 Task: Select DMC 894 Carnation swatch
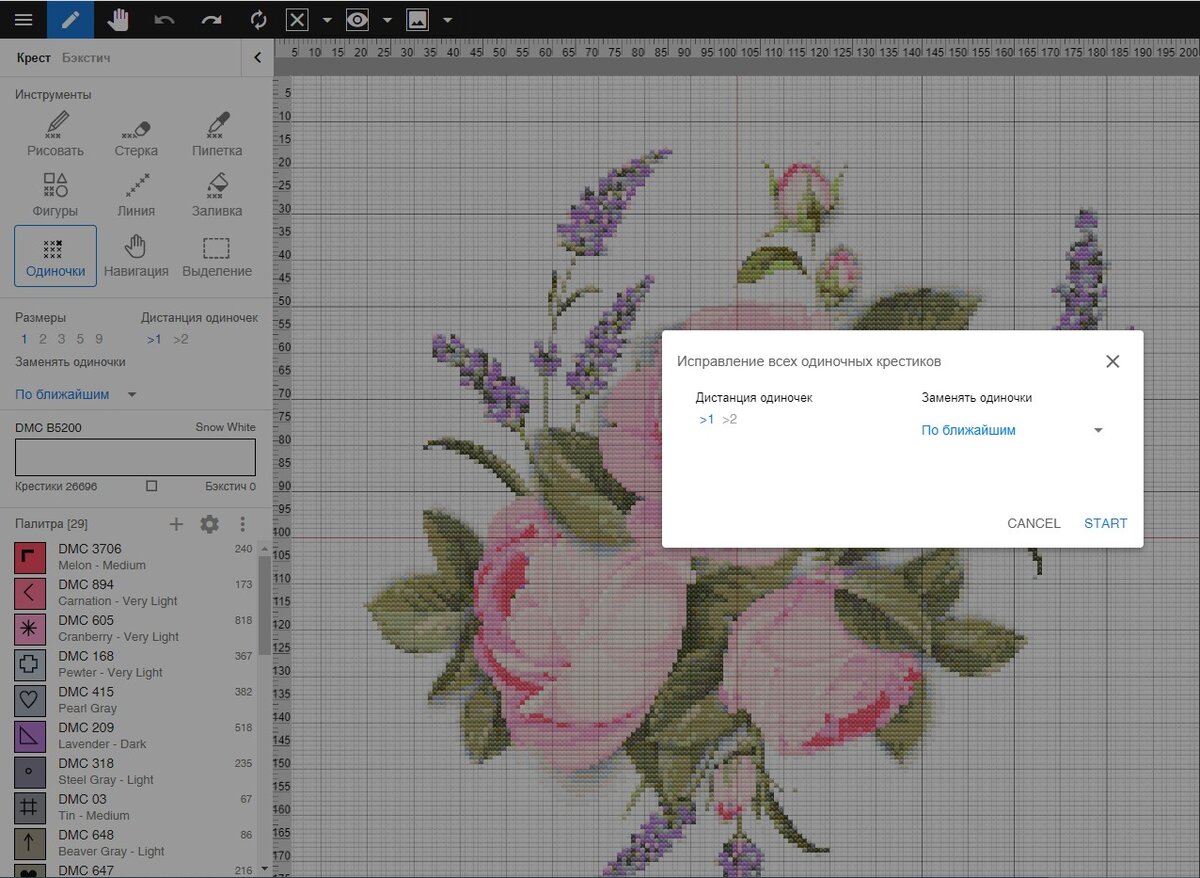pyautogui.click(x=29, y=593)
